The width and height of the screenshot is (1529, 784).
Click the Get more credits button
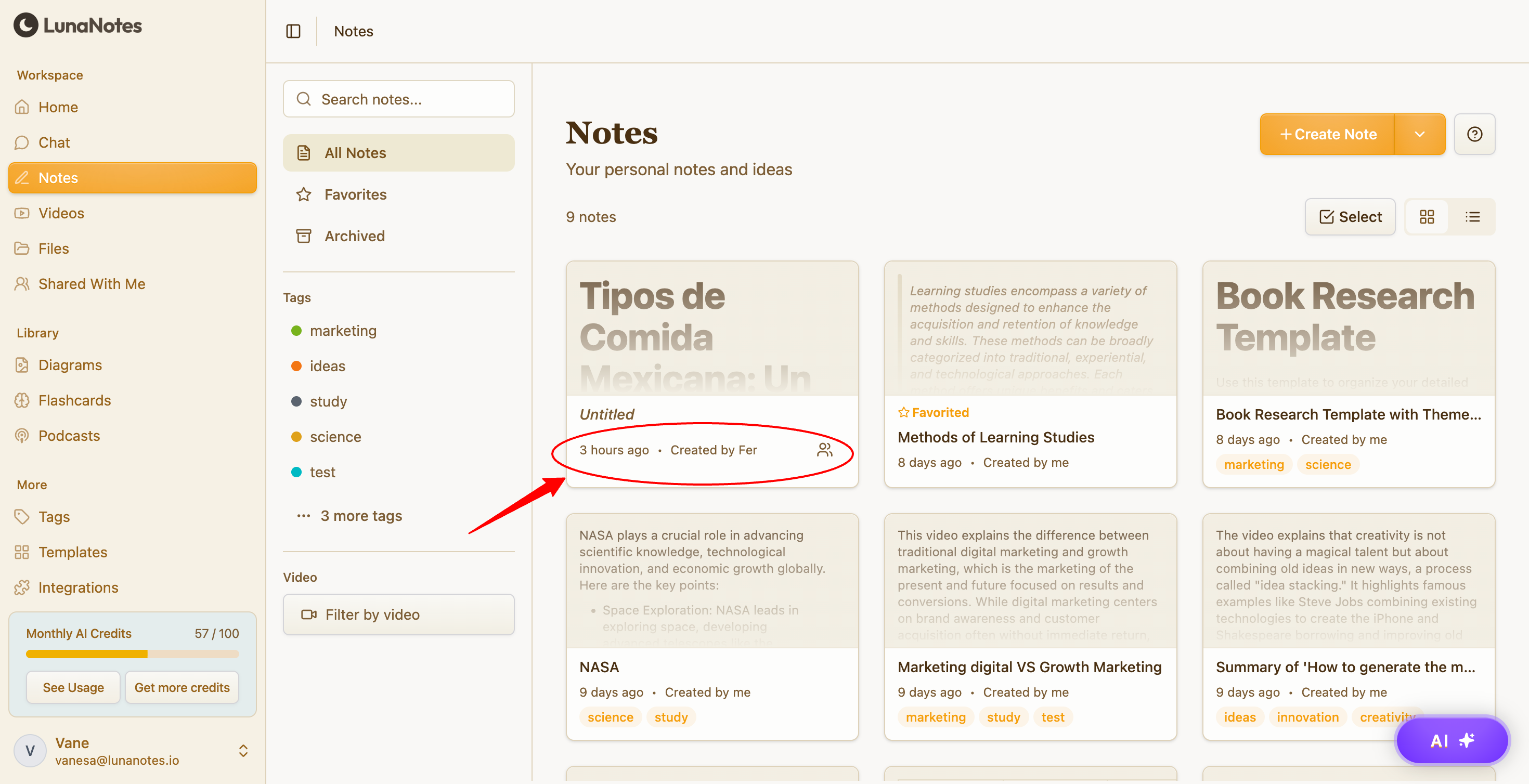coord(182,687)
